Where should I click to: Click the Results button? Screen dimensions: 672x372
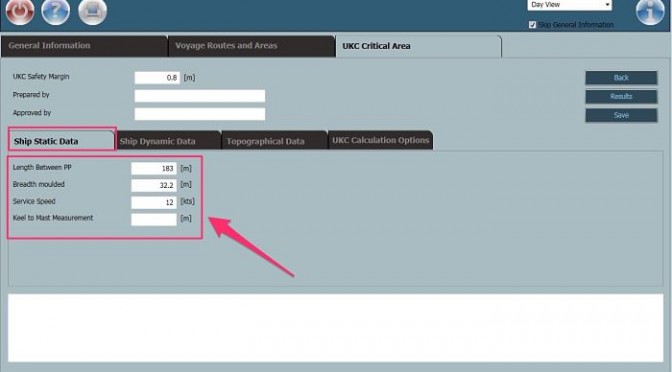click(x=621, y=96)
